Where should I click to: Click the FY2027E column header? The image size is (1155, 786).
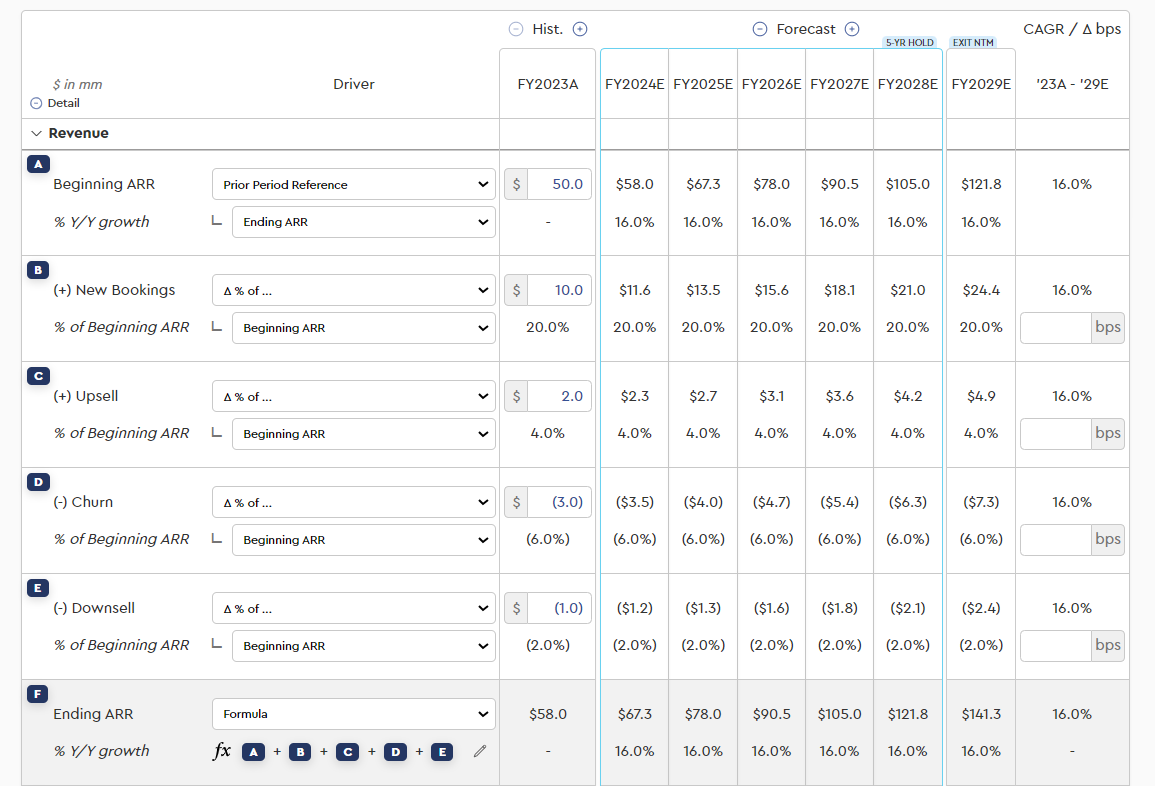coord(839,84)
